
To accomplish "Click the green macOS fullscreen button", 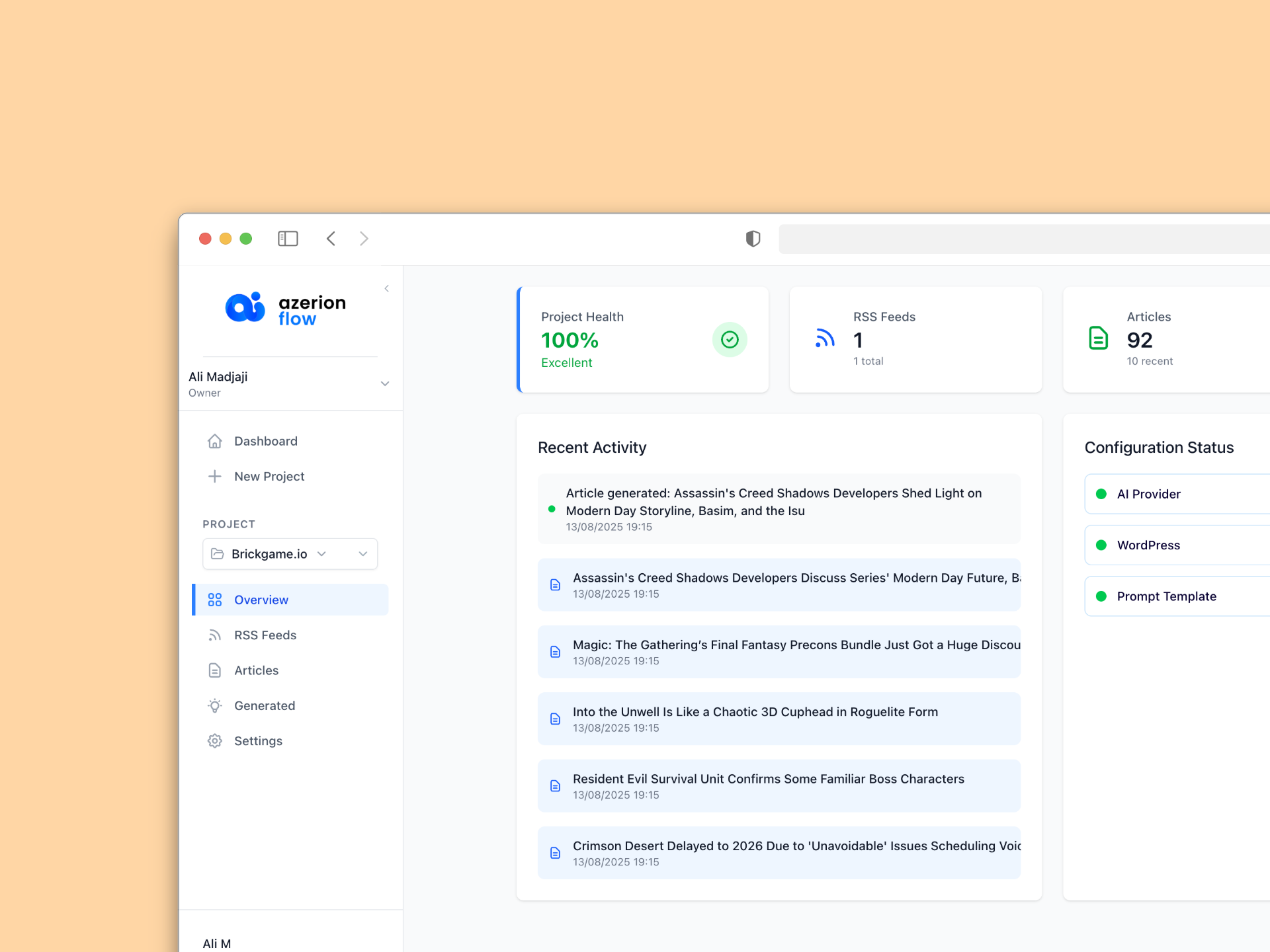I will 245,239.
